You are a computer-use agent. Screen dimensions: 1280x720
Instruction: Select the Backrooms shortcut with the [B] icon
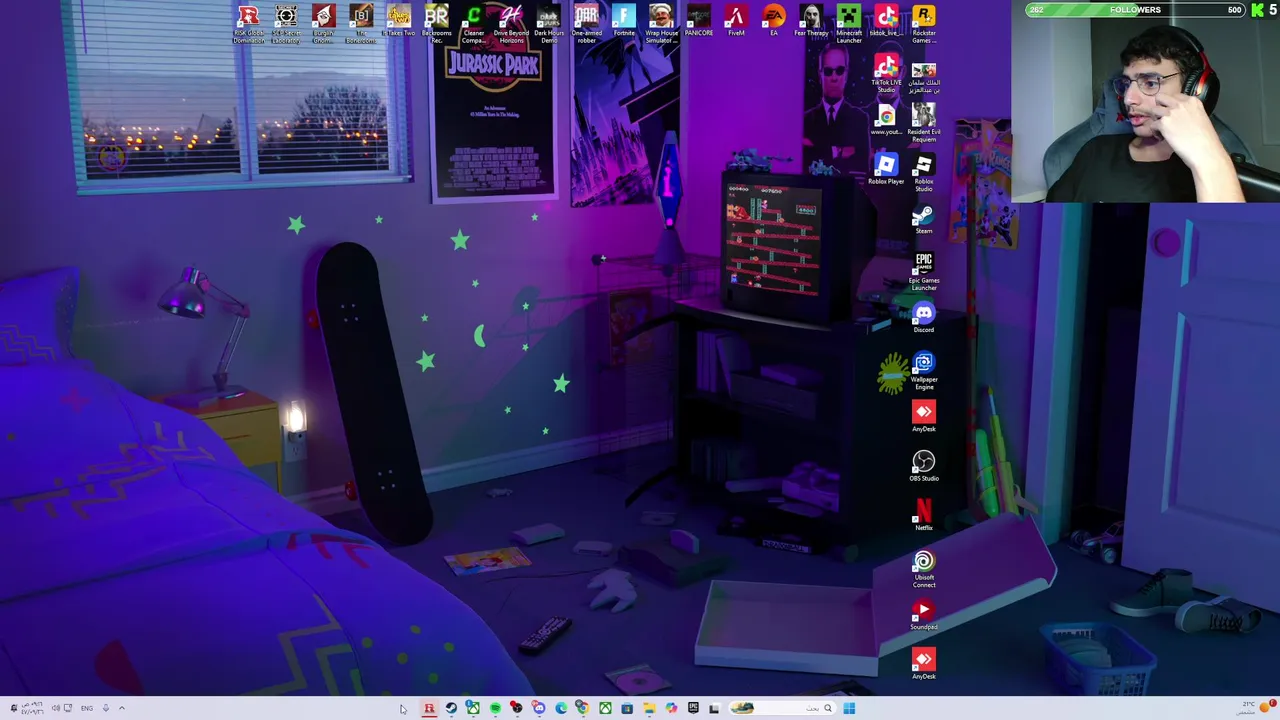pos(361,23)
